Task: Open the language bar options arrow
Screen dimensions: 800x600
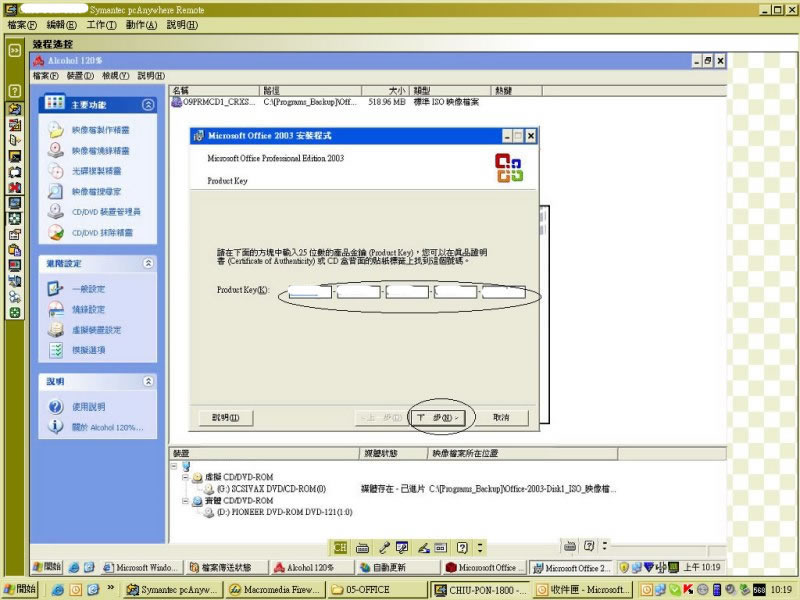Action: coord(480,547)
